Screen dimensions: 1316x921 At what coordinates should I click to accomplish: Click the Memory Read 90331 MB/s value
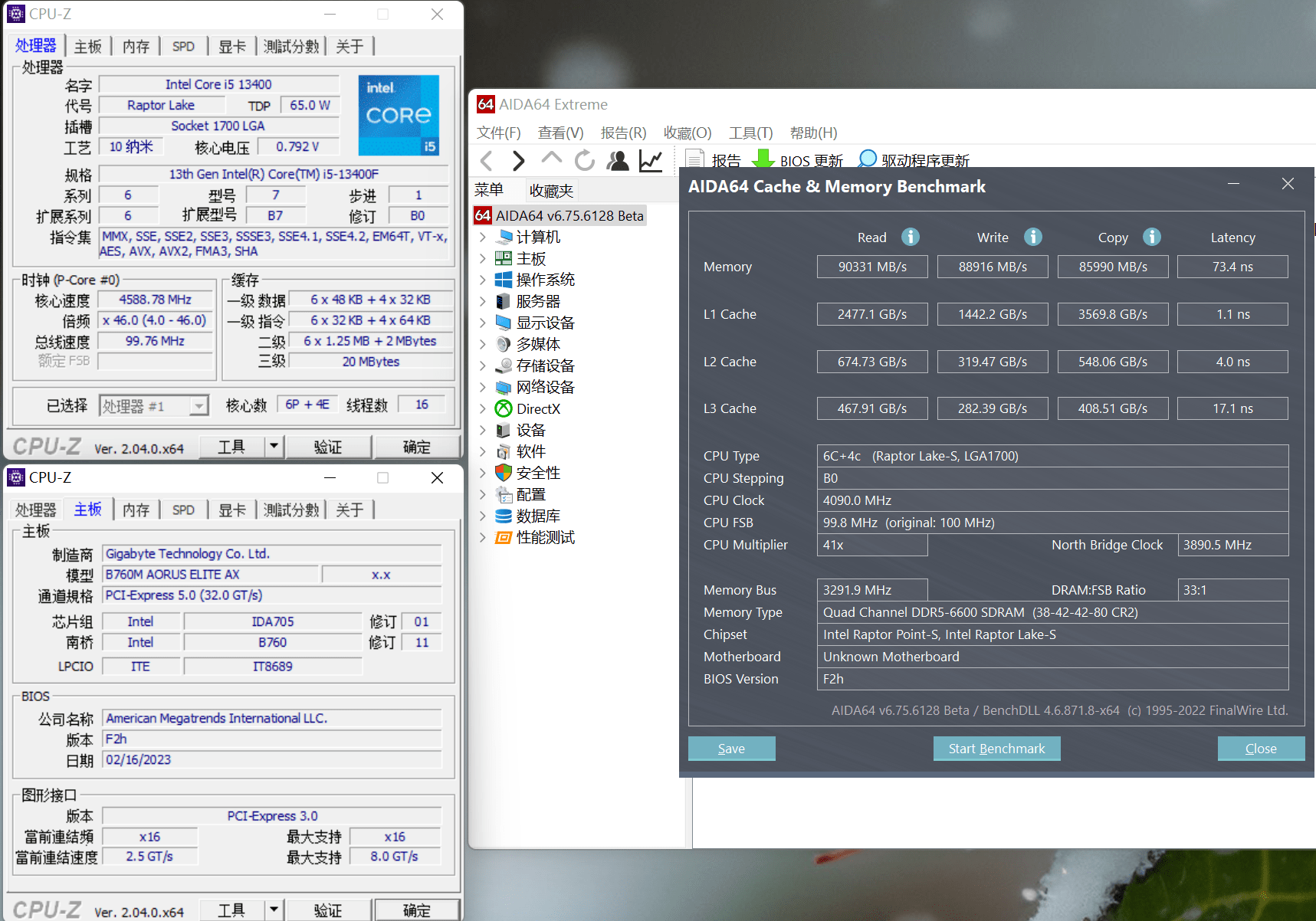(x=872, y=267)
